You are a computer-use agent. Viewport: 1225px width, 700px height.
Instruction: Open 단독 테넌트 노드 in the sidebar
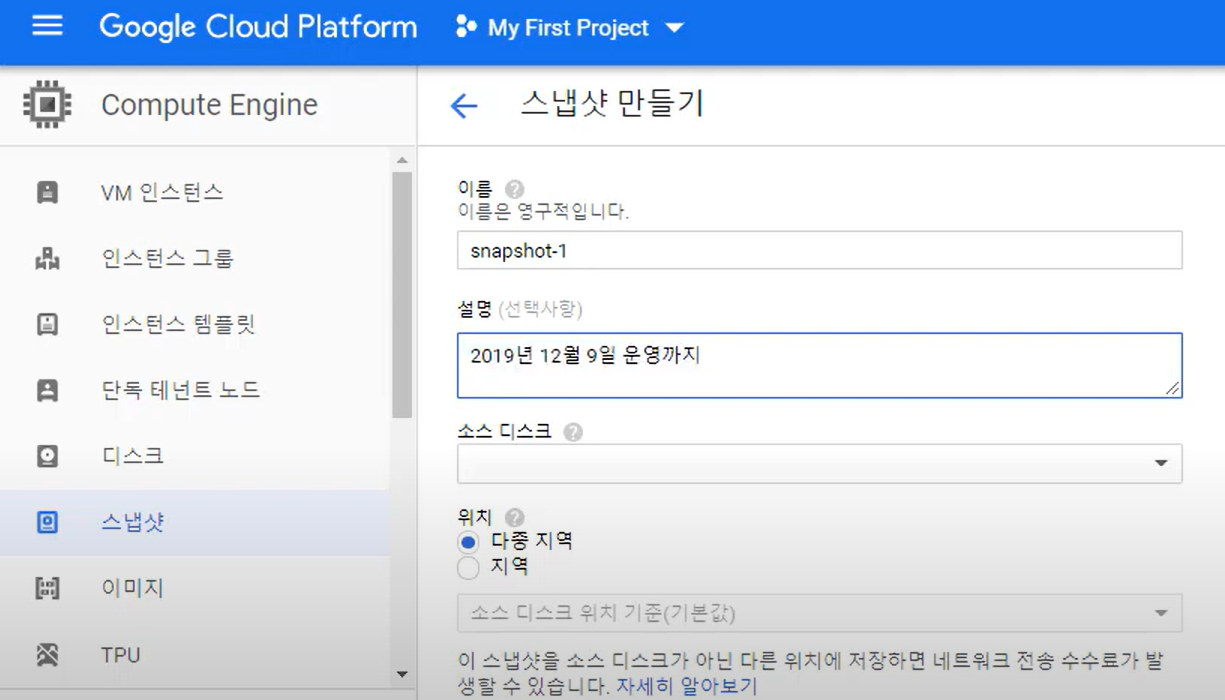195,390
